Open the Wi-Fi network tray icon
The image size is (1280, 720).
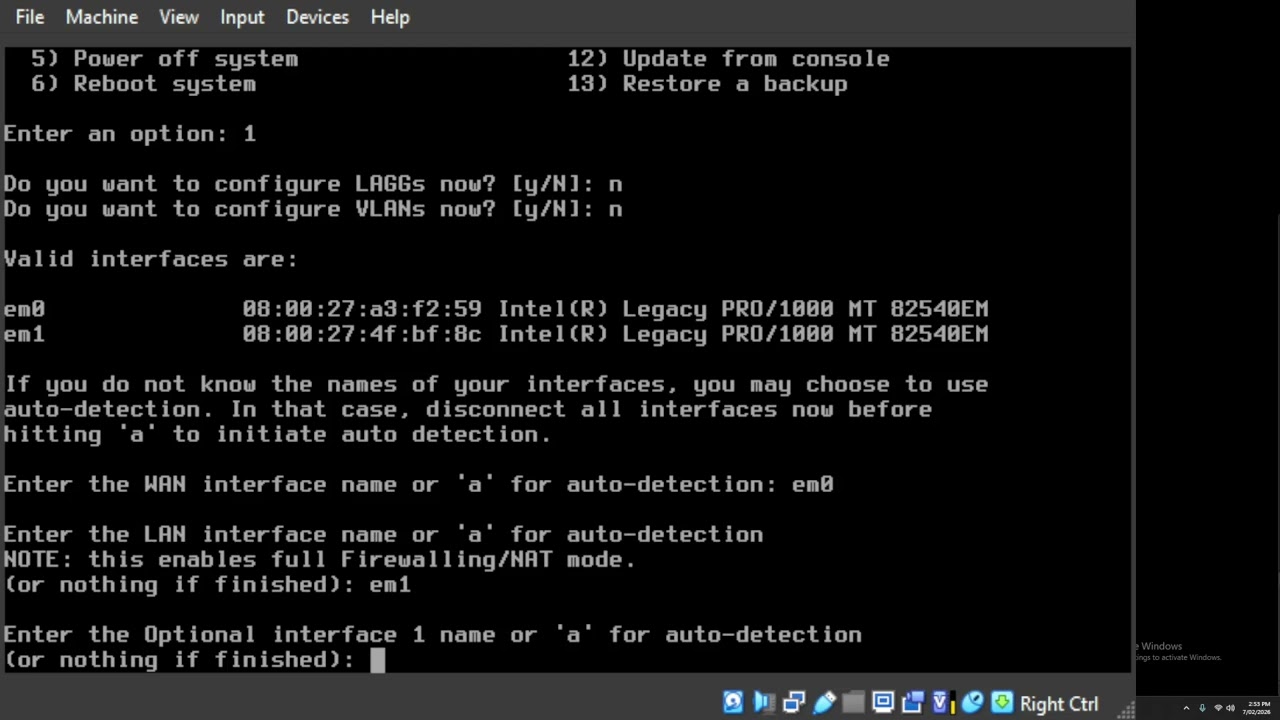[x=1218, y=708]
